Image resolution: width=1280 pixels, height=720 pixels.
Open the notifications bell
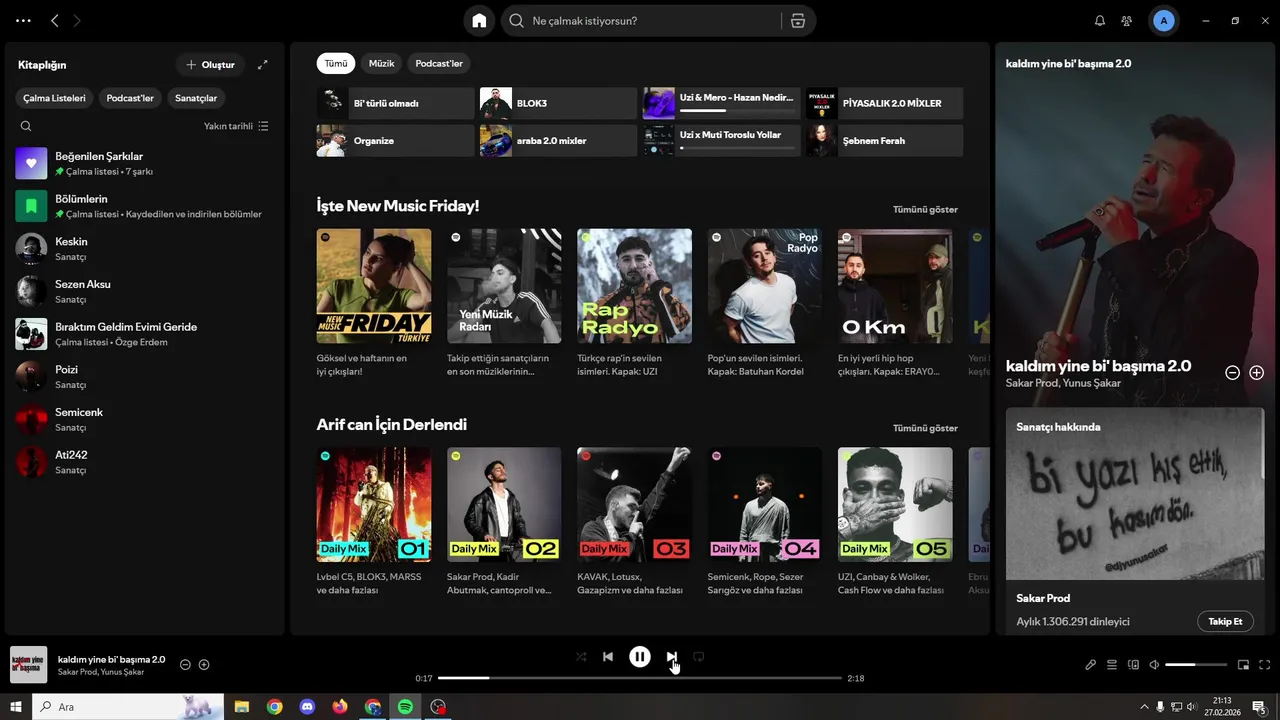tap(1100, 21)
